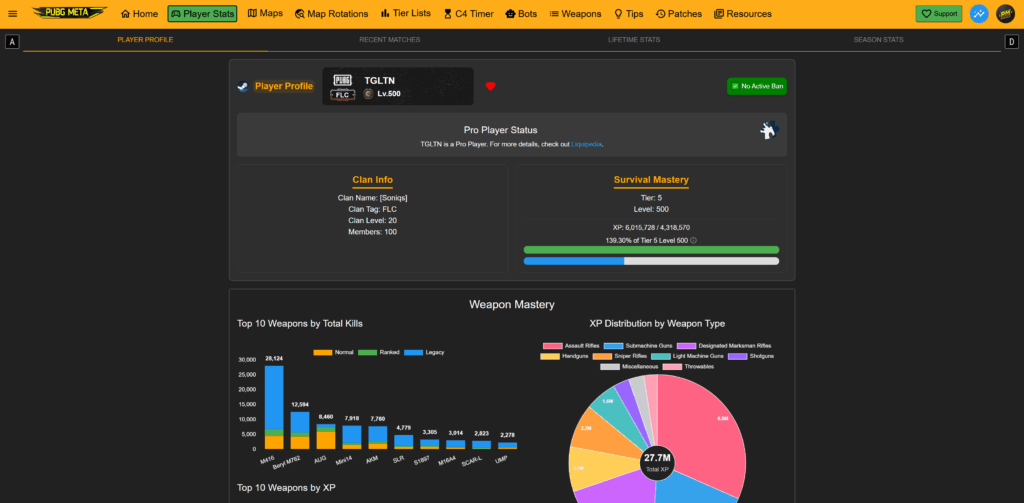Click the 'Clan Name: [Soniqs]' text
This screenshot has height=503, width=1024.
click(x=372, y=198)
